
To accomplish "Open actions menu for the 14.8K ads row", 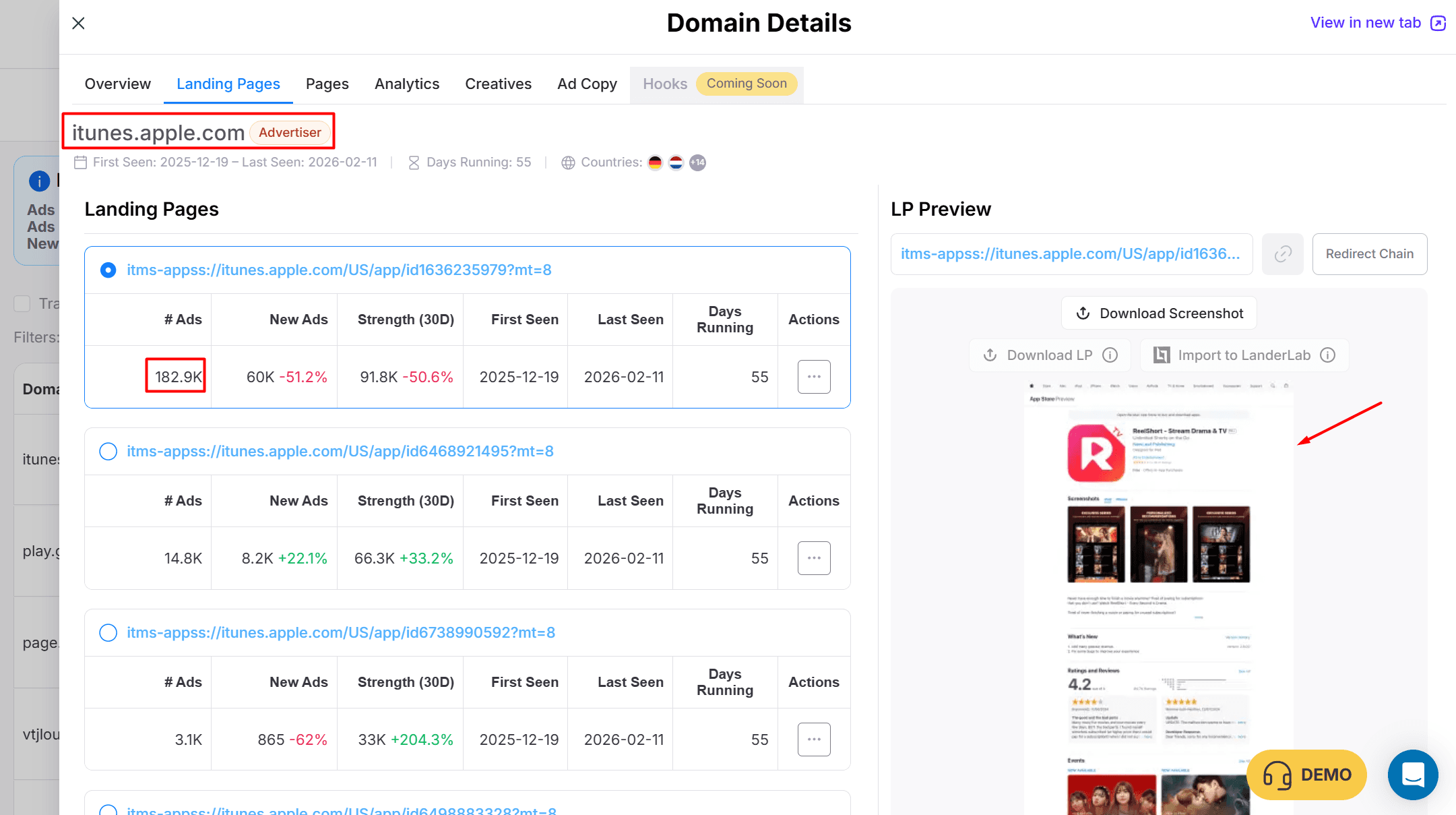I will click(x=813, y=558).
